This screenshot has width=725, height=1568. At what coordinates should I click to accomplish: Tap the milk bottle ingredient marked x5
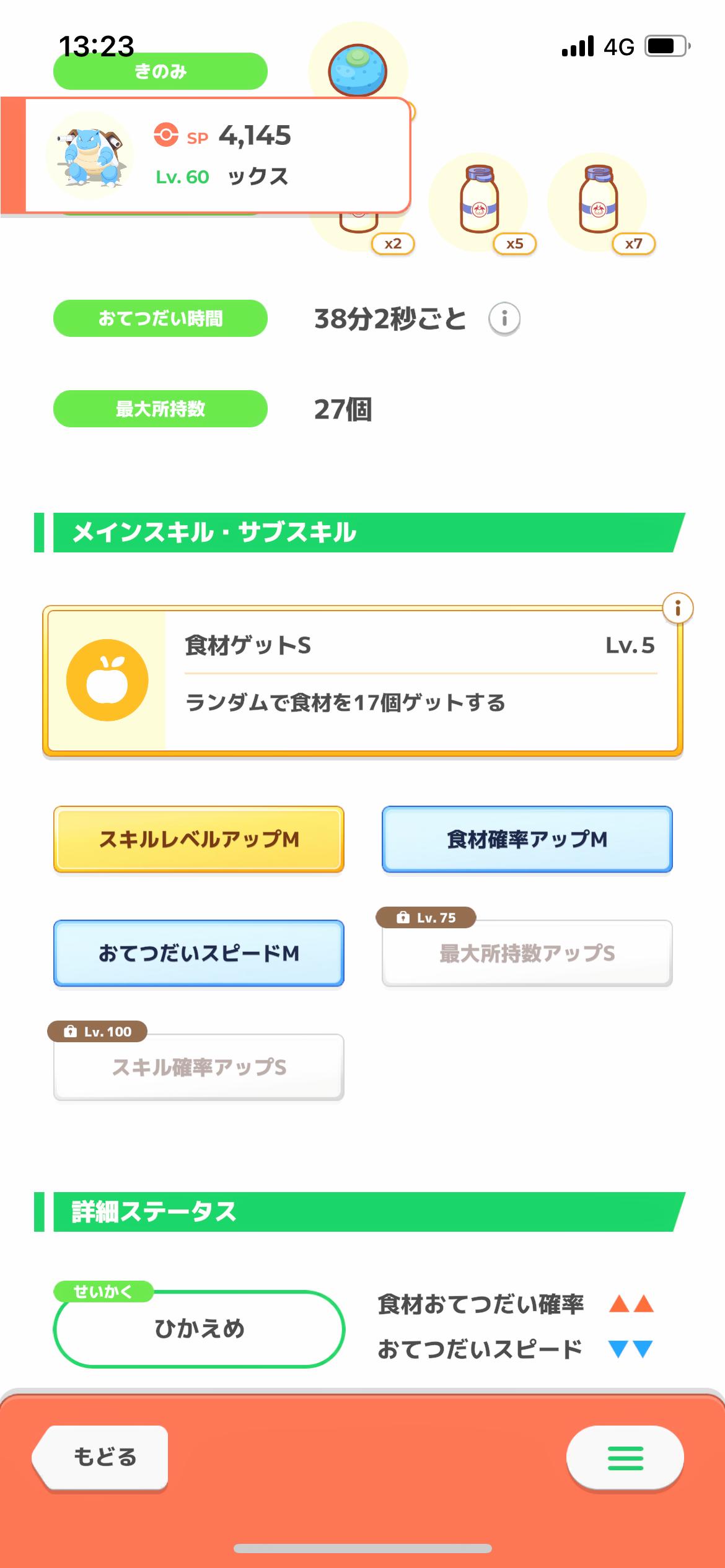click(478, 201)
